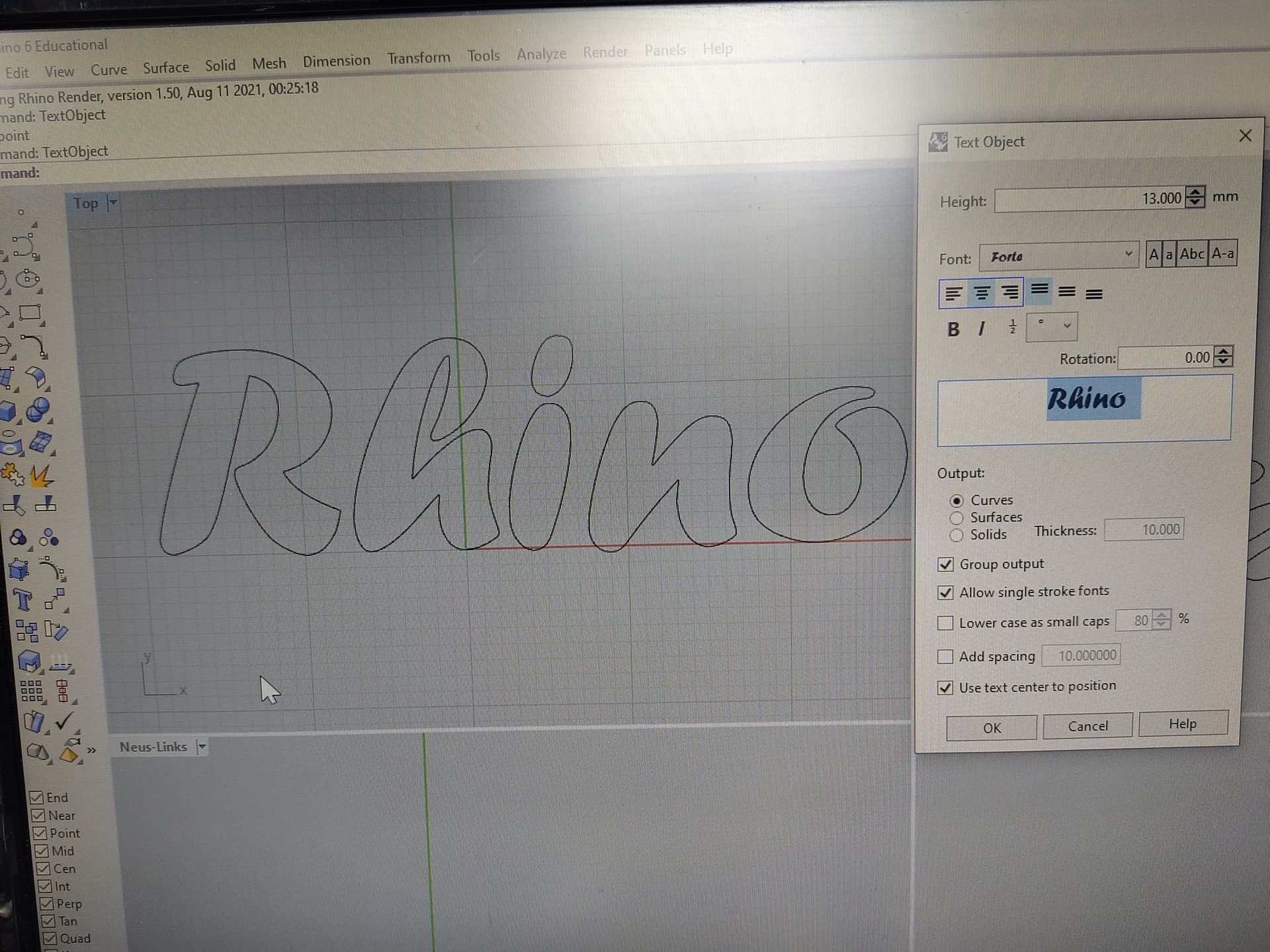Click OK in Text Object dialog
1270x952 pixels.
(x=992, y=727)
